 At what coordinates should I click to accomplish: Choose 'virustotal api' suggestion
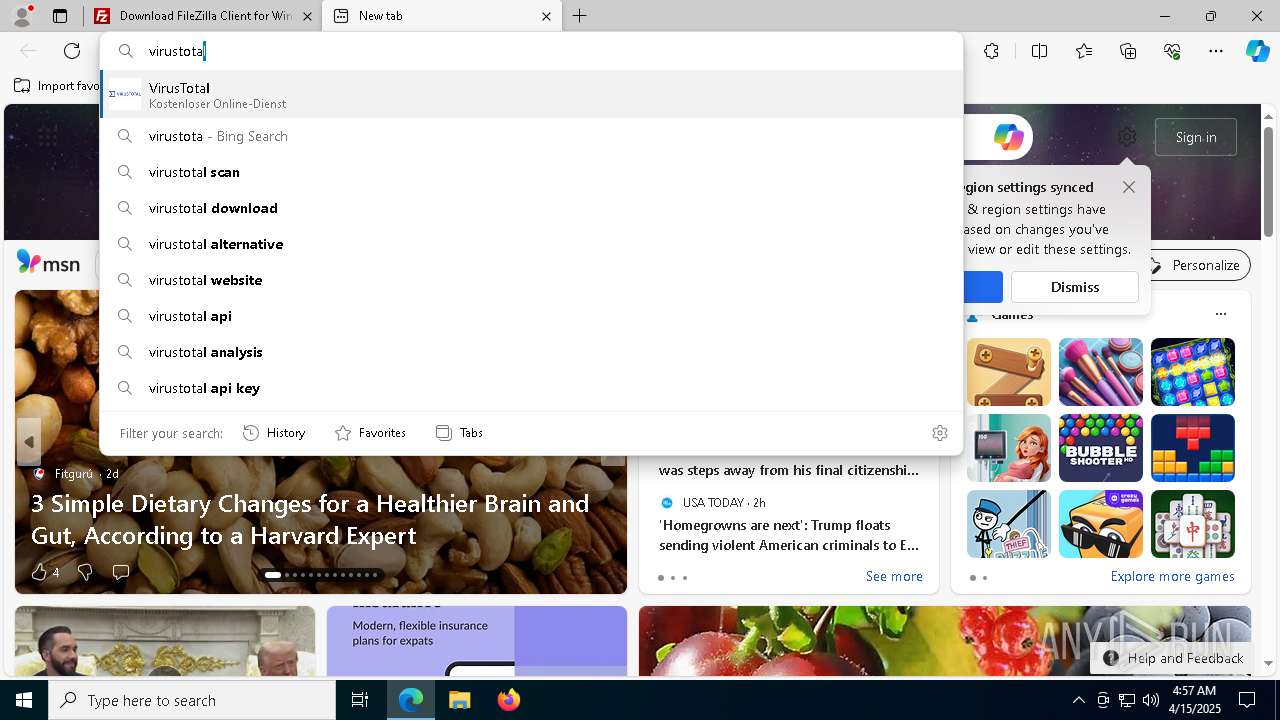[531, 316]
